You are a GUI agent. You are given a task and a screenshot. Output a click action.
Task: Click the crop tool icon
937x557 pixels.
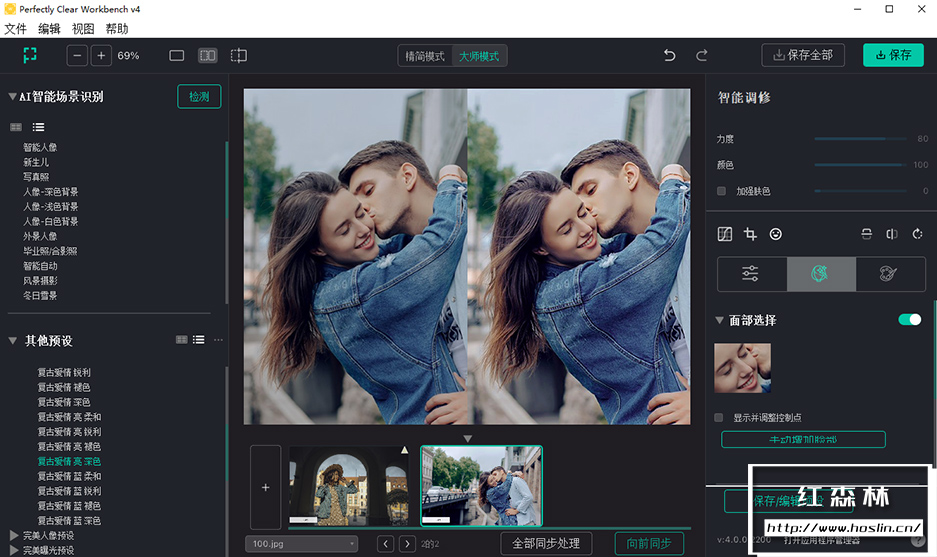pos(750,234)
